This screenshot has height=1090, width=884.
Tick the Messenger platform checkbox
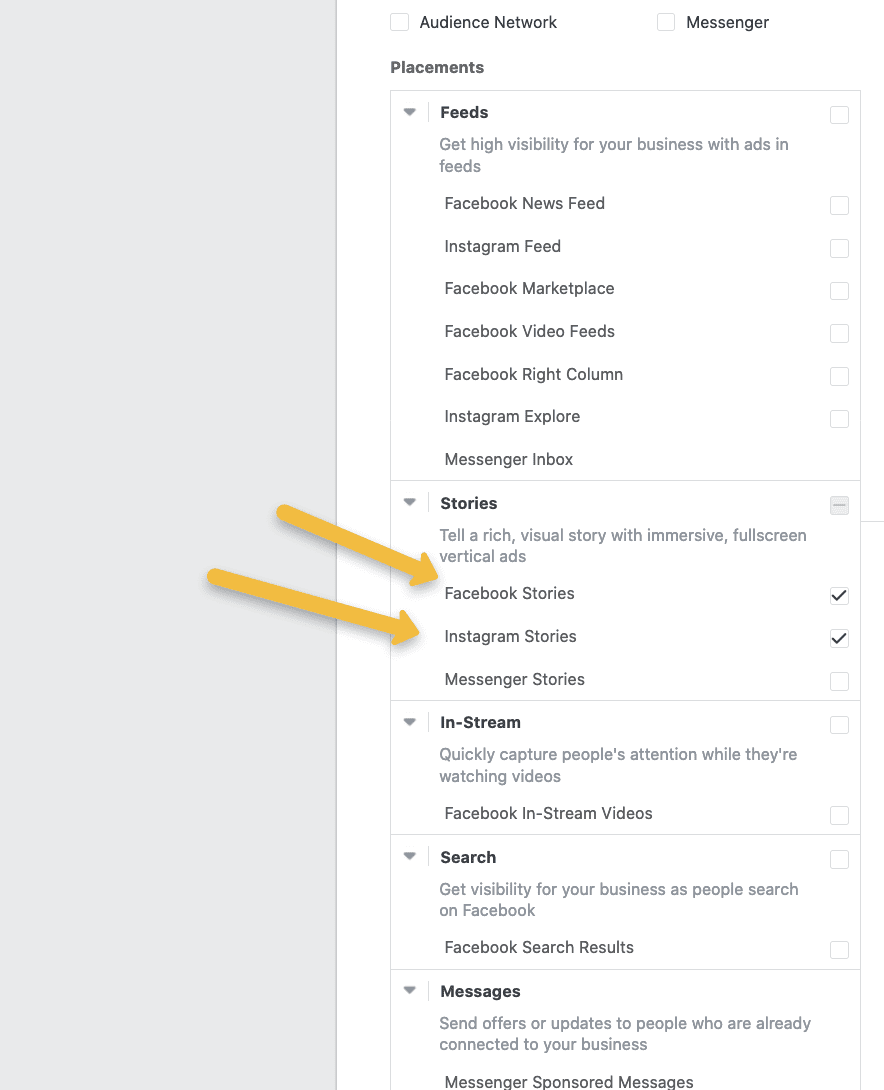pos(666,22)
